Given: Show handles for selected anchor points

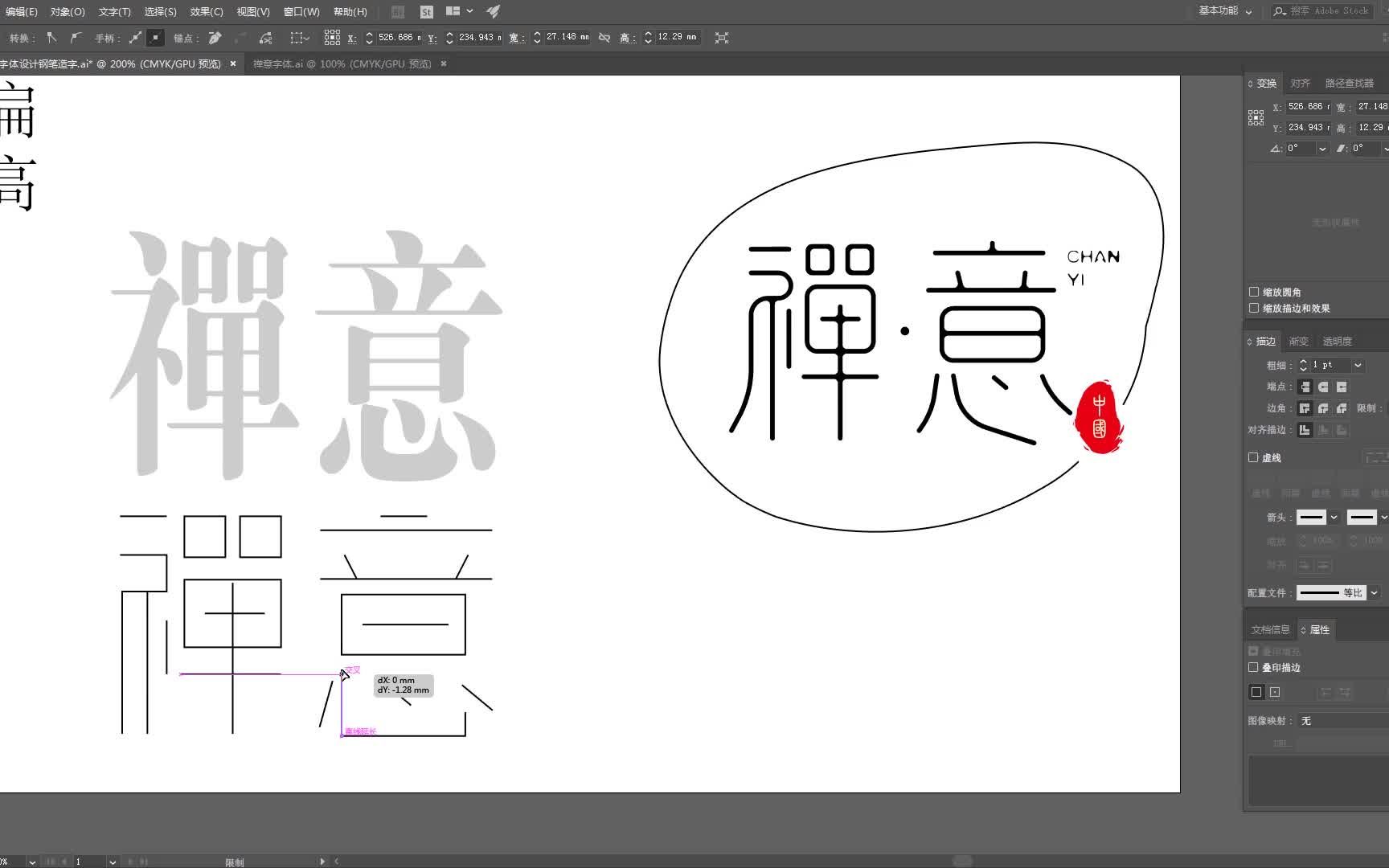Looking at the screenshot, I should pyautogui.click(x=135, y=38).
